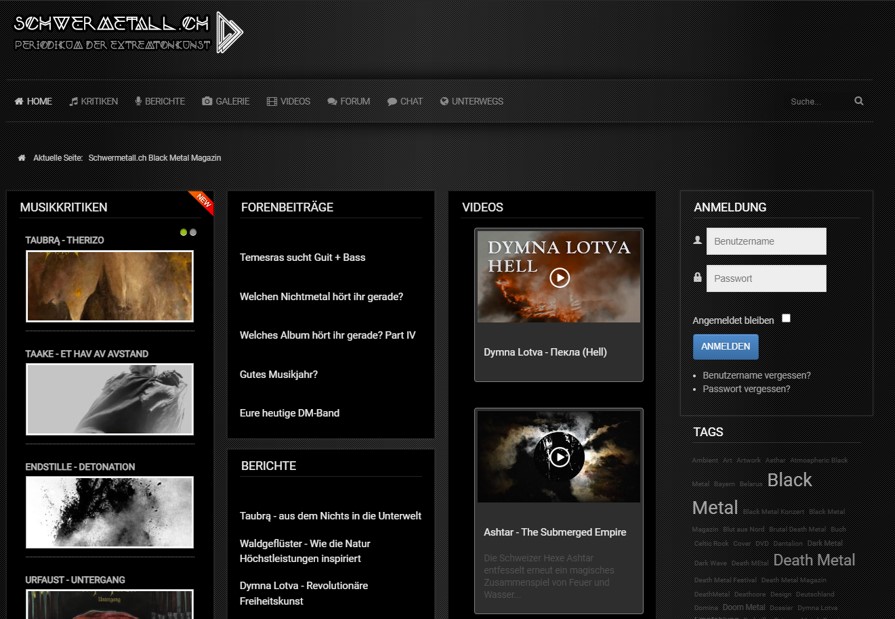The image size is (895, 619).
Task: Play the Ashtar Submerged Empire video
Action: click(x=559, y=457)
